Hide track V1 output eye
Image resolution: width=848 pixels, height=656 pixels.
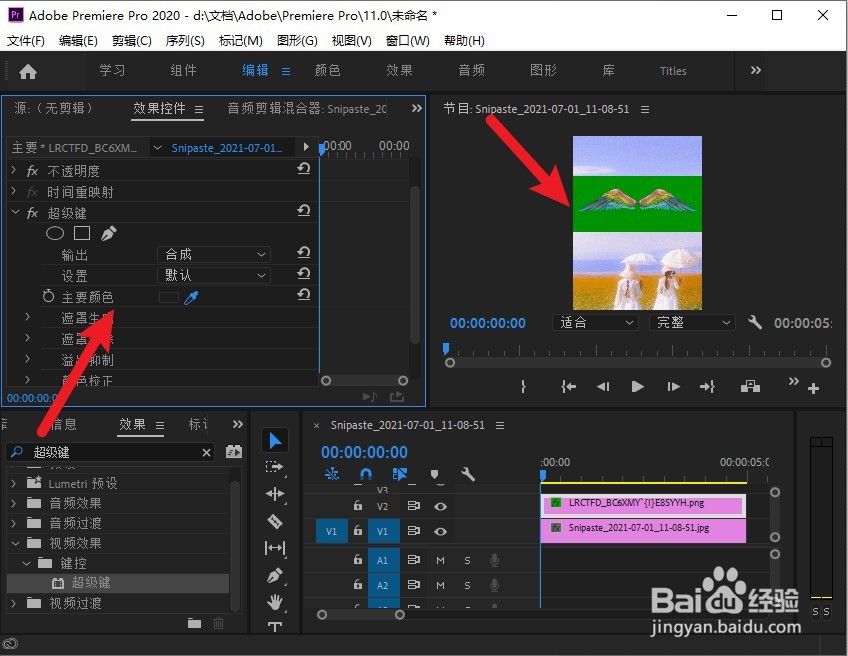point(440,532)
